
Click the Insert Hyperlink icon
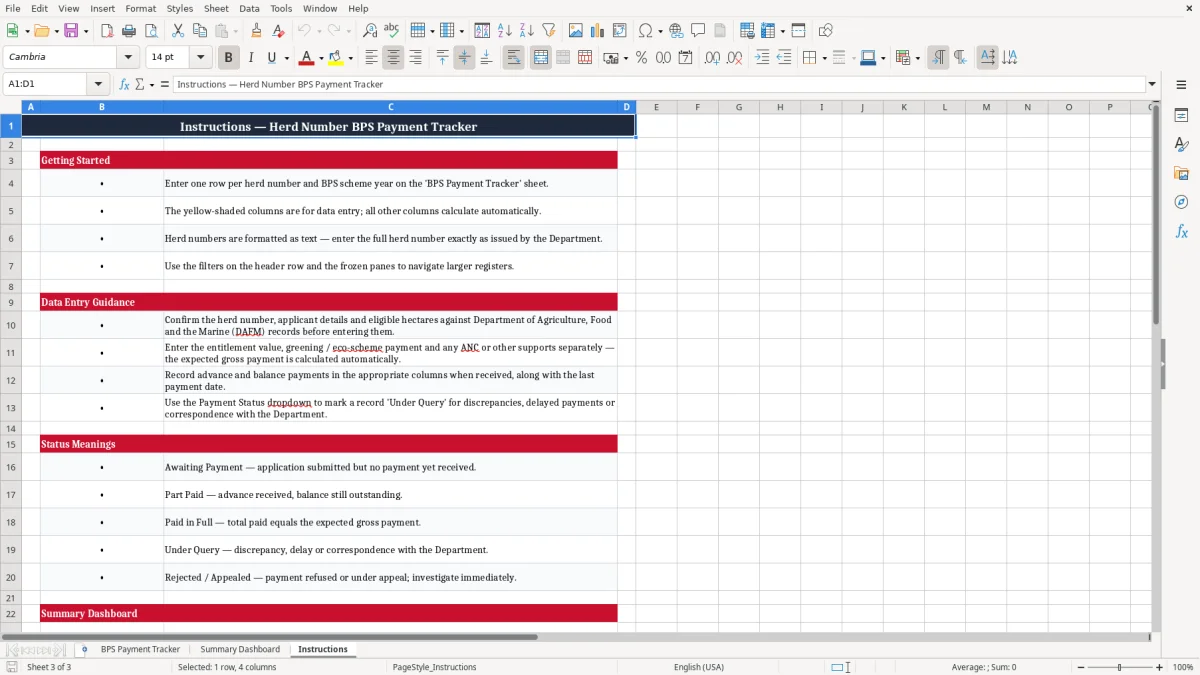676,31
